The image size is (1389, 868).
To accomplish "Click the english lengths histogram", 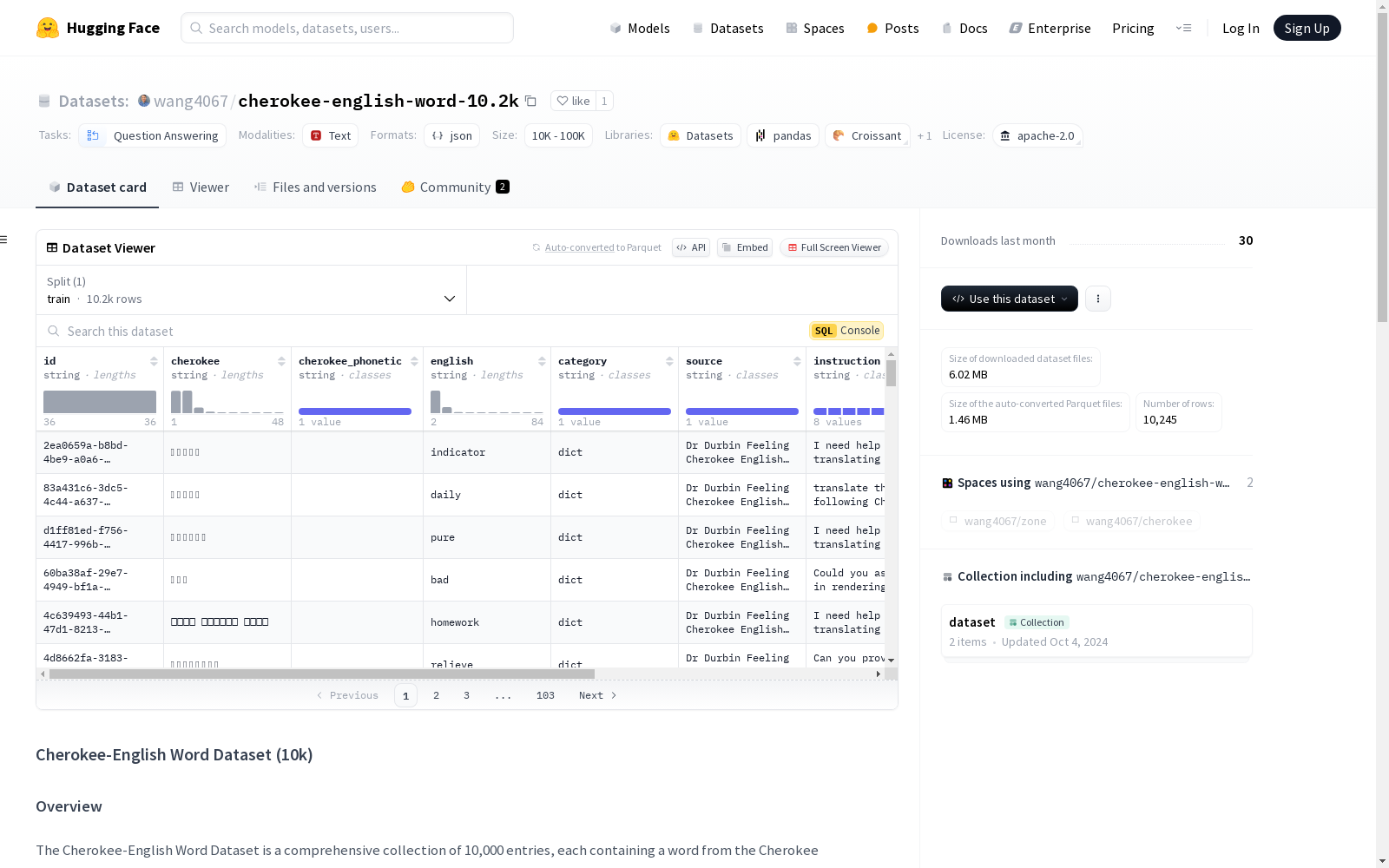I will coord(487,402).
